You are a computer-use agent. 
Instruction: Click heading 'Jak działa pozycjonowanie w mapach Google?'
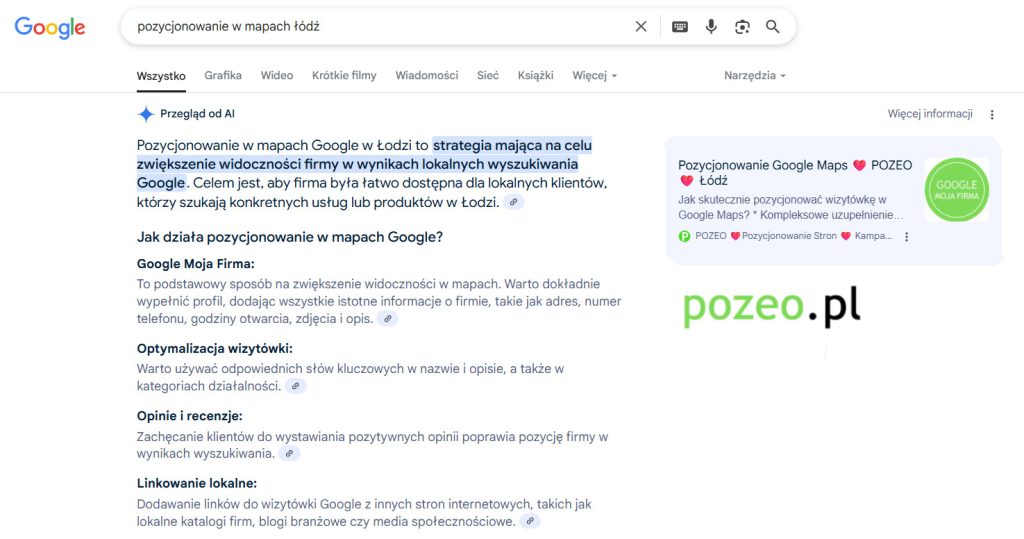(x=290, y=237)
